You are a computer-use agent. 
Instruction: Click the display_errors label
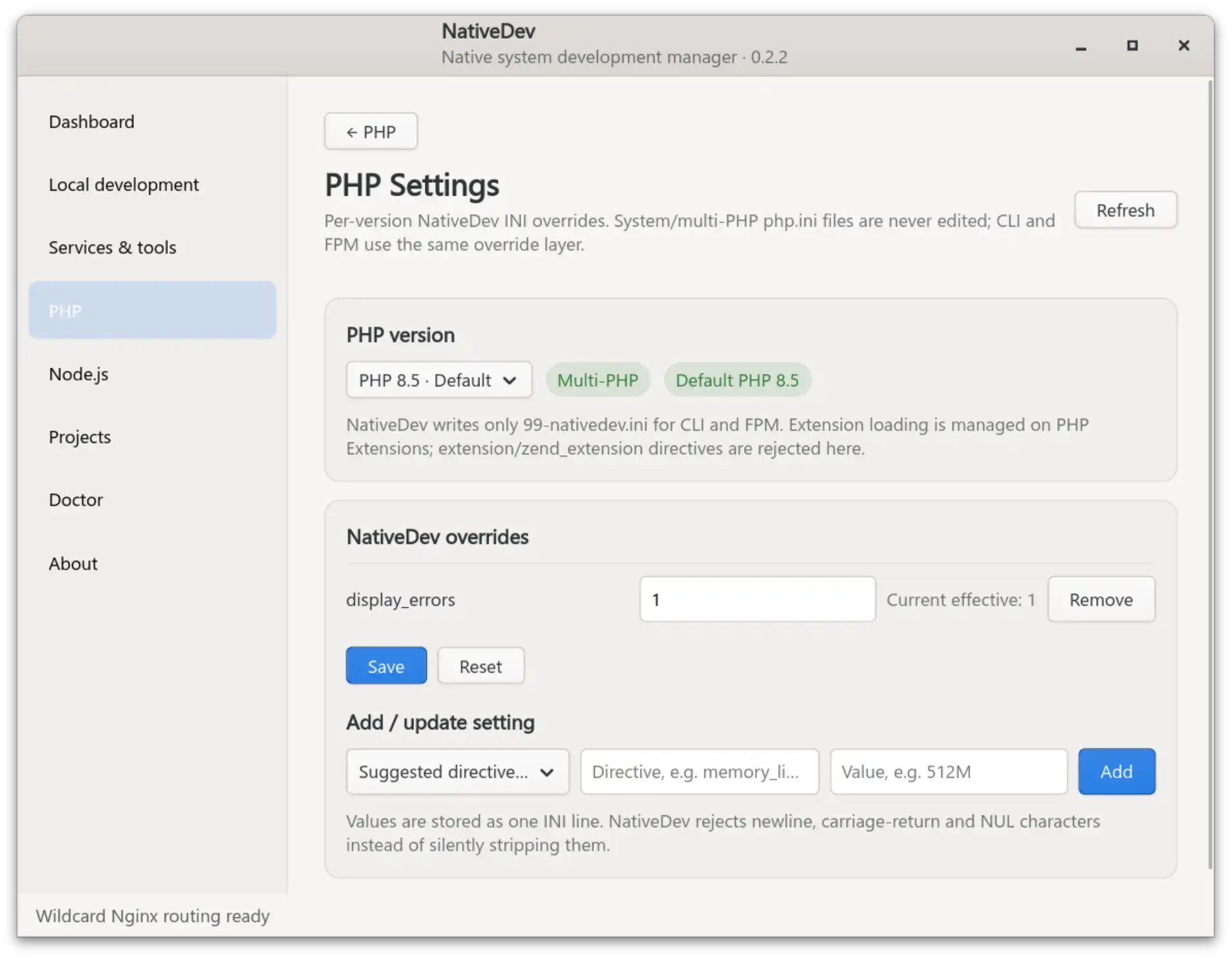(400, 599)
